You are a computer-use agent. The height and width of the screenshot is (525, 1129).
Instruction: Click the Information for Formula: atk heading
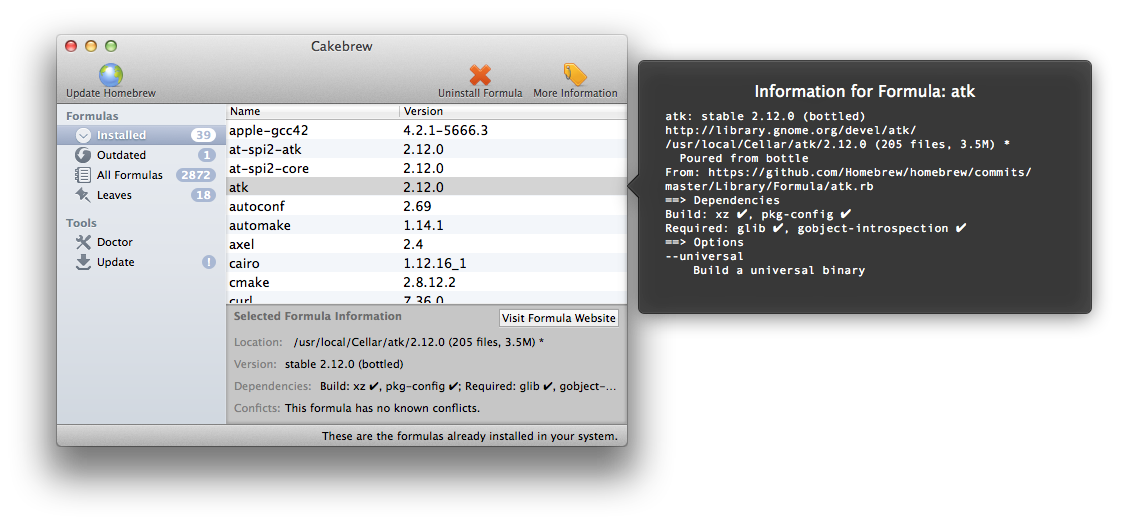click(x=865, y=91)
